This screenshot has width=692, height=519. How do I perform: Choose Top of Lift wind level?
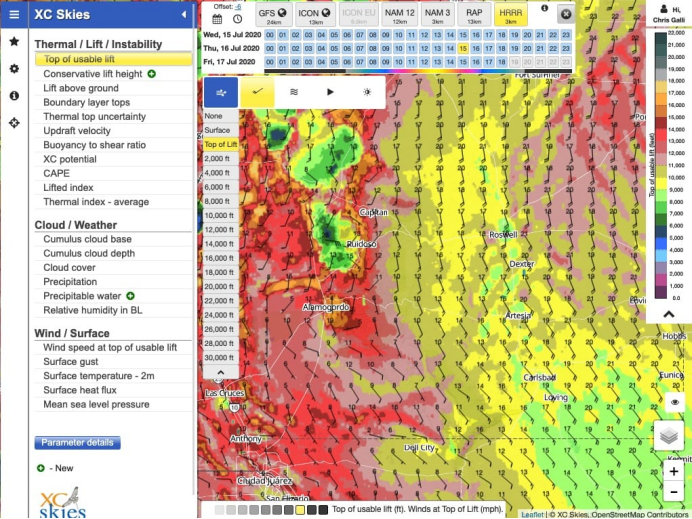point(221,144)
